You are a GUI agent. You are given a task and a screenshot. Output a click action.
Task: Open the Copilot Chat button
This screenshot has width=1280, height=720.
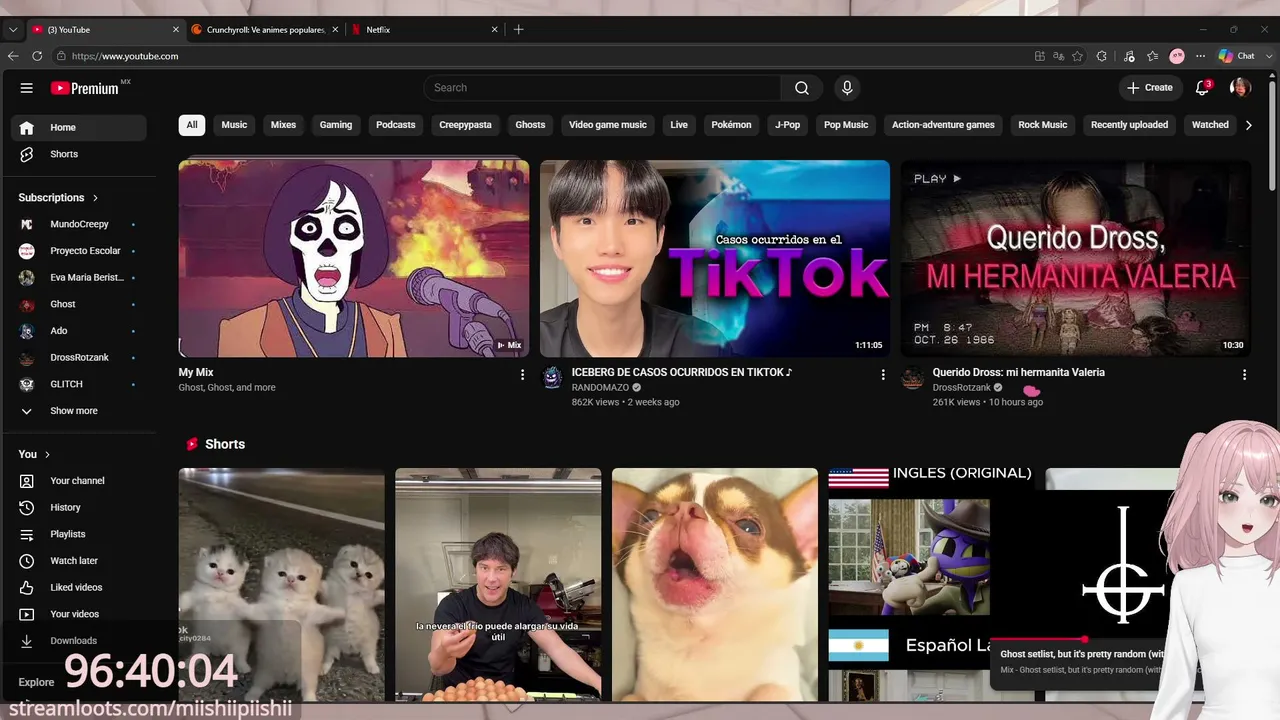pos(1236,56)
